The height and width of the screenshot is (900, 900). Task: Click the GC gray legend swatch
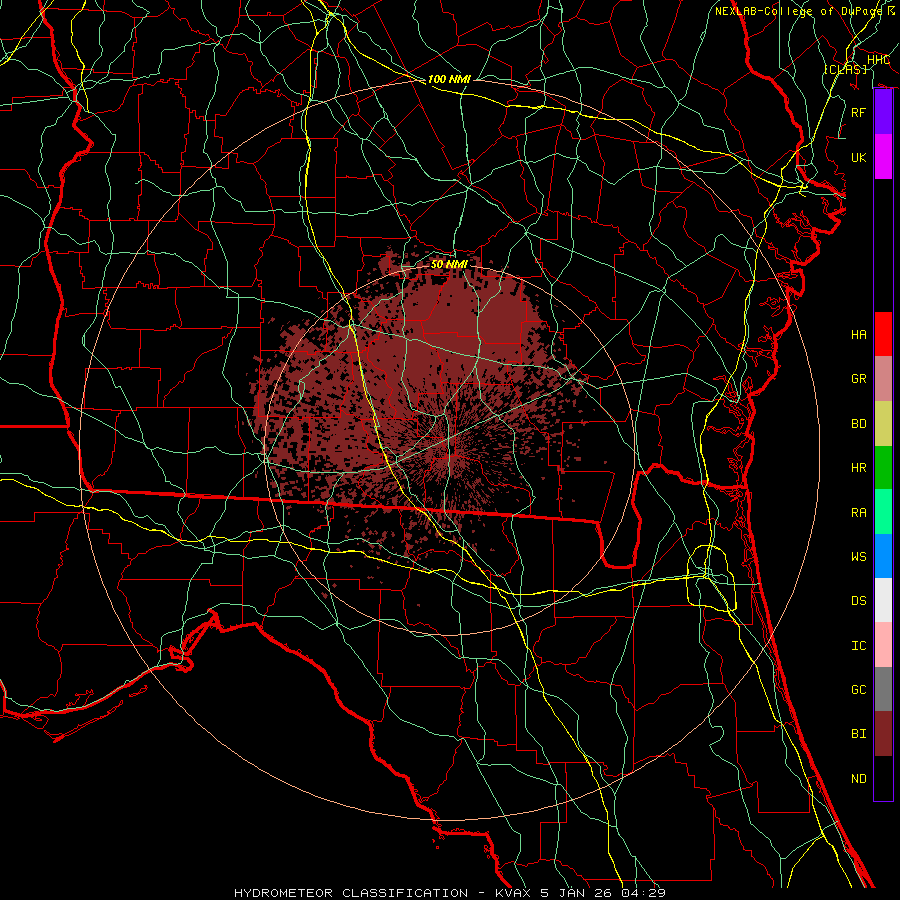[x=883, y=689]
